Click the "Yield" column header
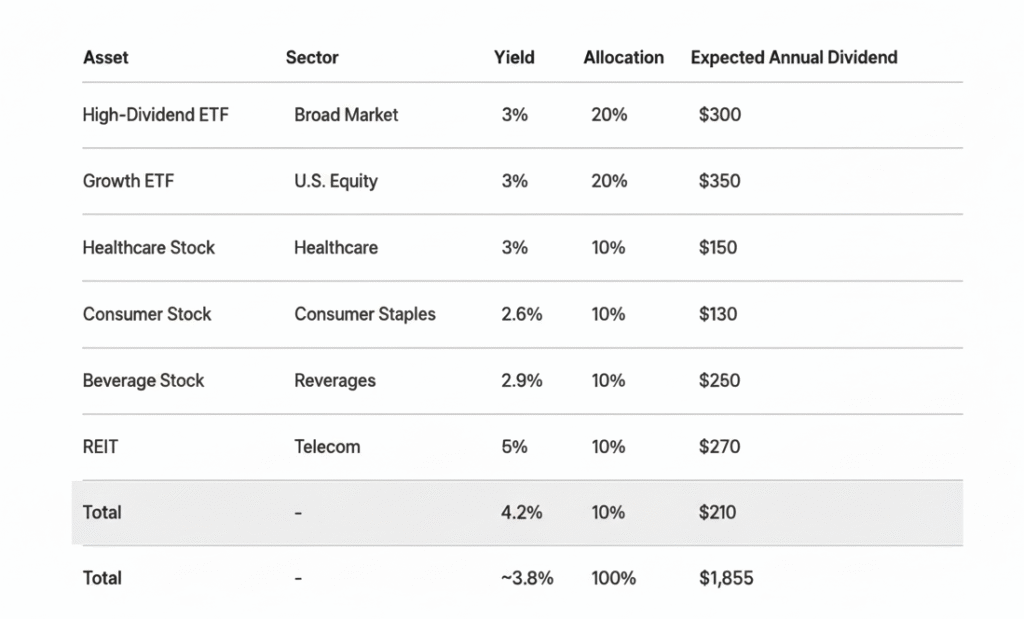Screen dimensions: 1024x619 click(514, 57)
